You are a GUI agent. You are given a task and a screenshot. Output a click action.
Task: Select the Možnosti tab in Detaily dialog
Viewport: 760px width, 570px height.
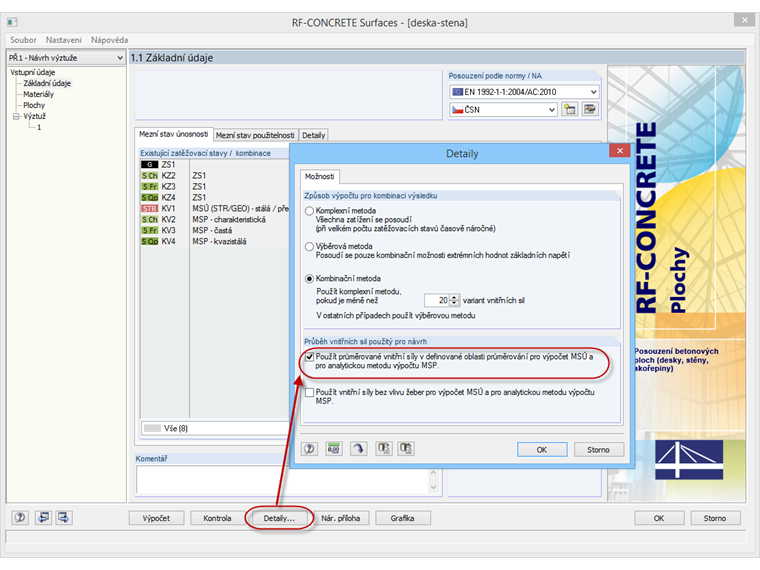point(319,176)
